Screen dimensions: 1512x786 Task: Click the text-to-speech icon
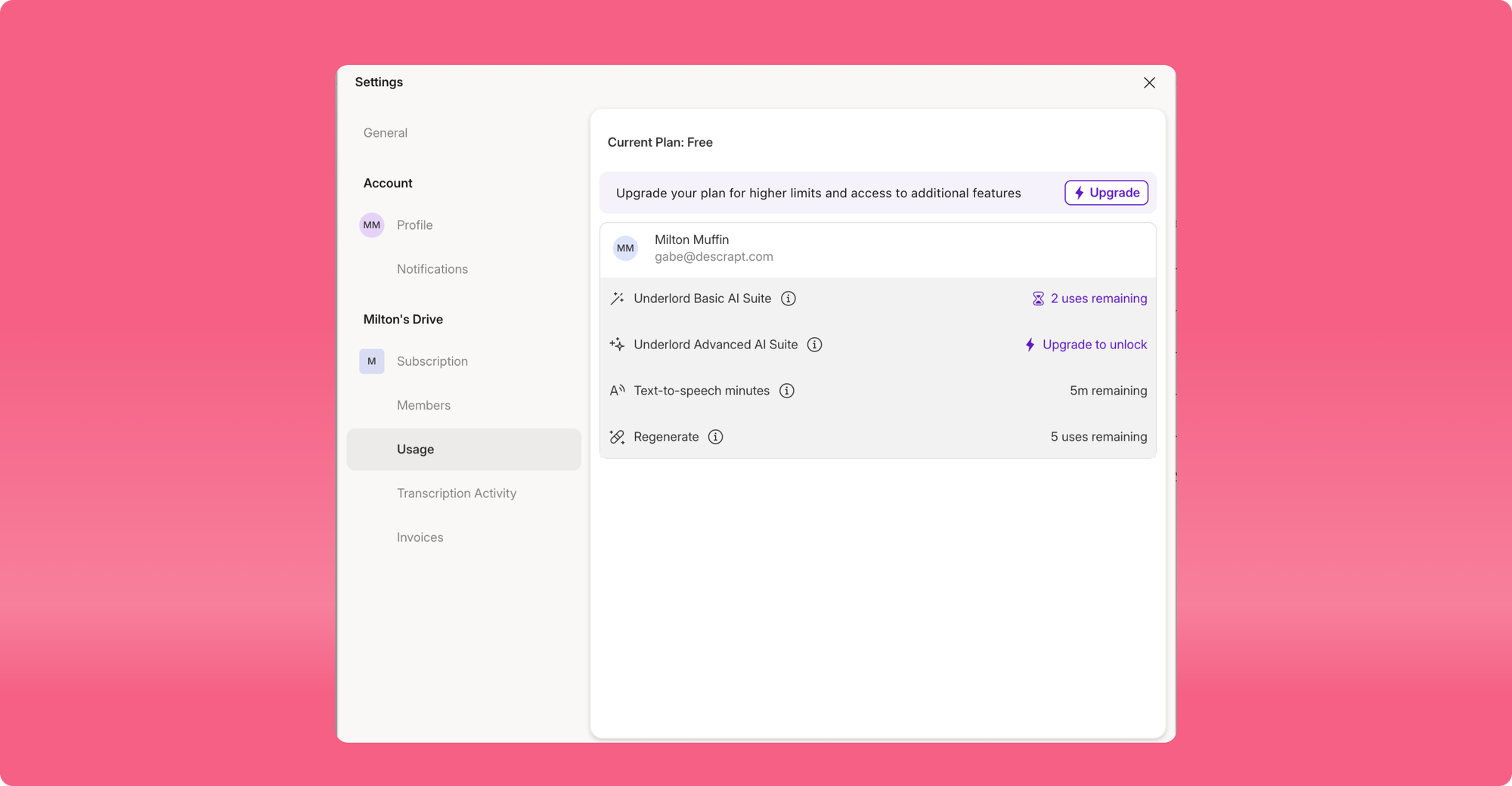point(617,391)
